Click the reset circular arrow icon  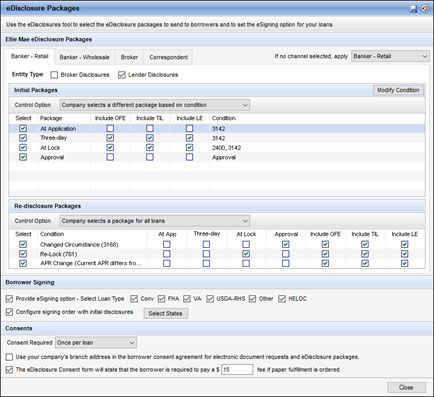tap(425, 9)
